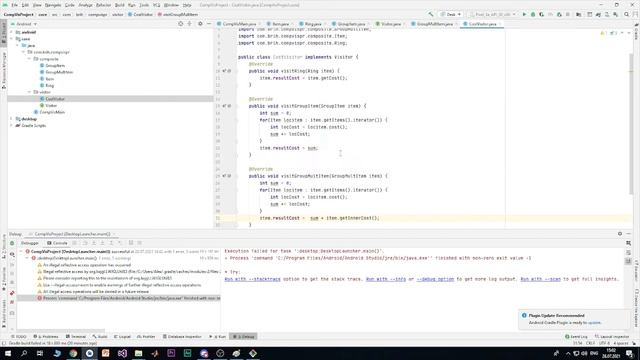Viewport: 640px width, 360px height.
Task: Click the Make Project hammer icon
Action: (431, 14)
